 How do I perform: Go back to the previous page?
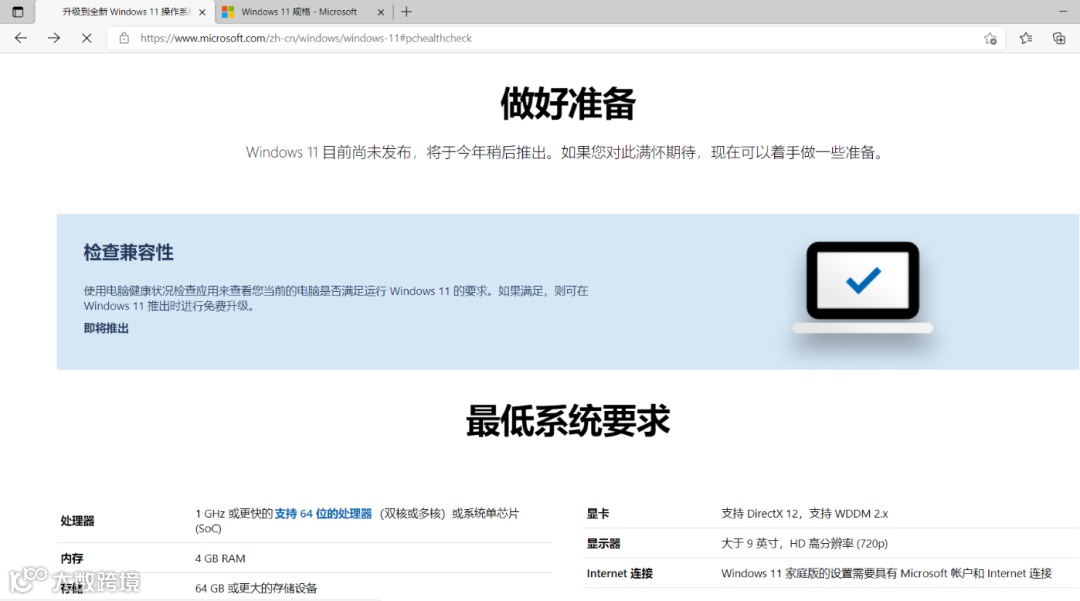[21, 38]
